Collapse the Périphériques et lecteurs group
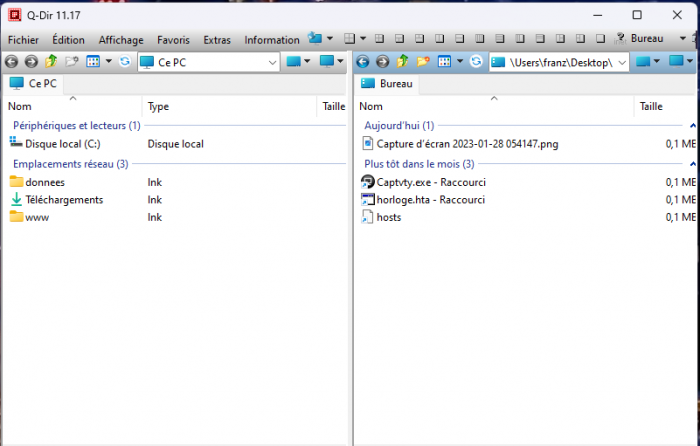Image resolution: width=700 pixels, height=446 pixels. coord(76,126)
